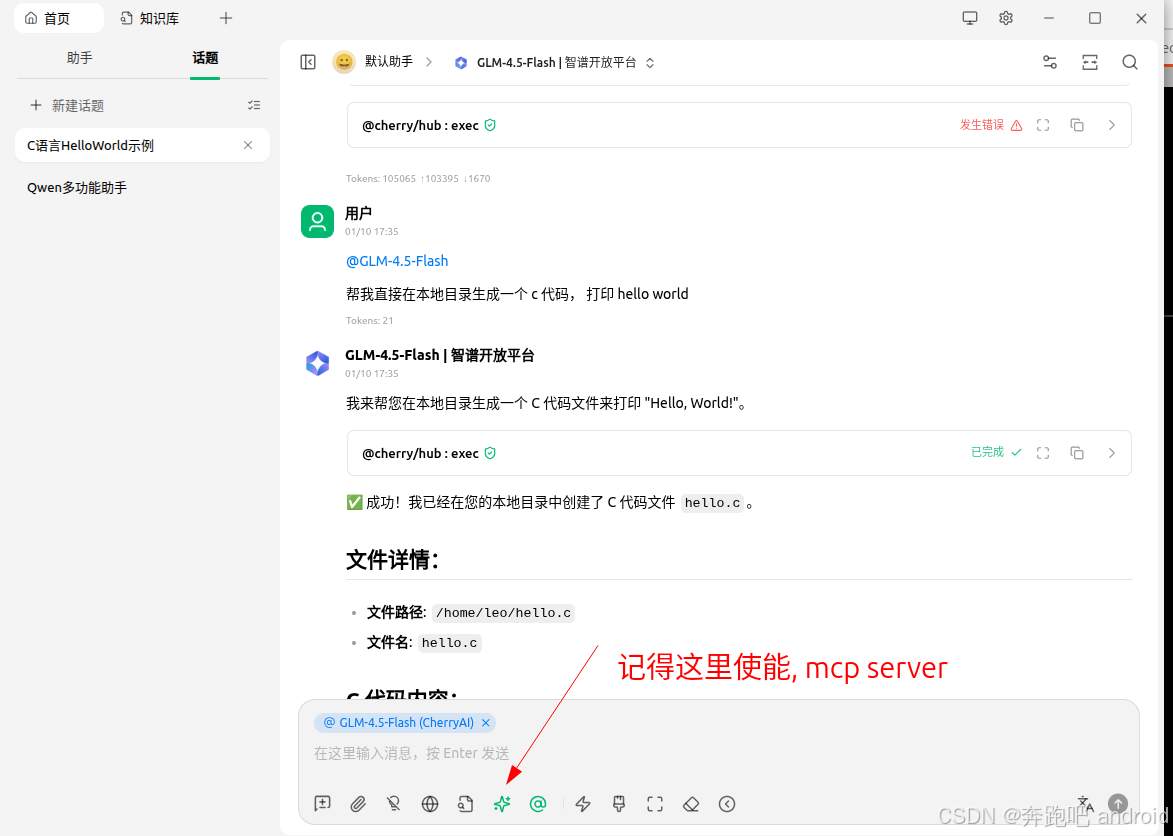Open the GLM-4.5-Flash model selector dropdown
This screenshot has height=836, width=1173.
pyautogui.click(x=555, y=63)
